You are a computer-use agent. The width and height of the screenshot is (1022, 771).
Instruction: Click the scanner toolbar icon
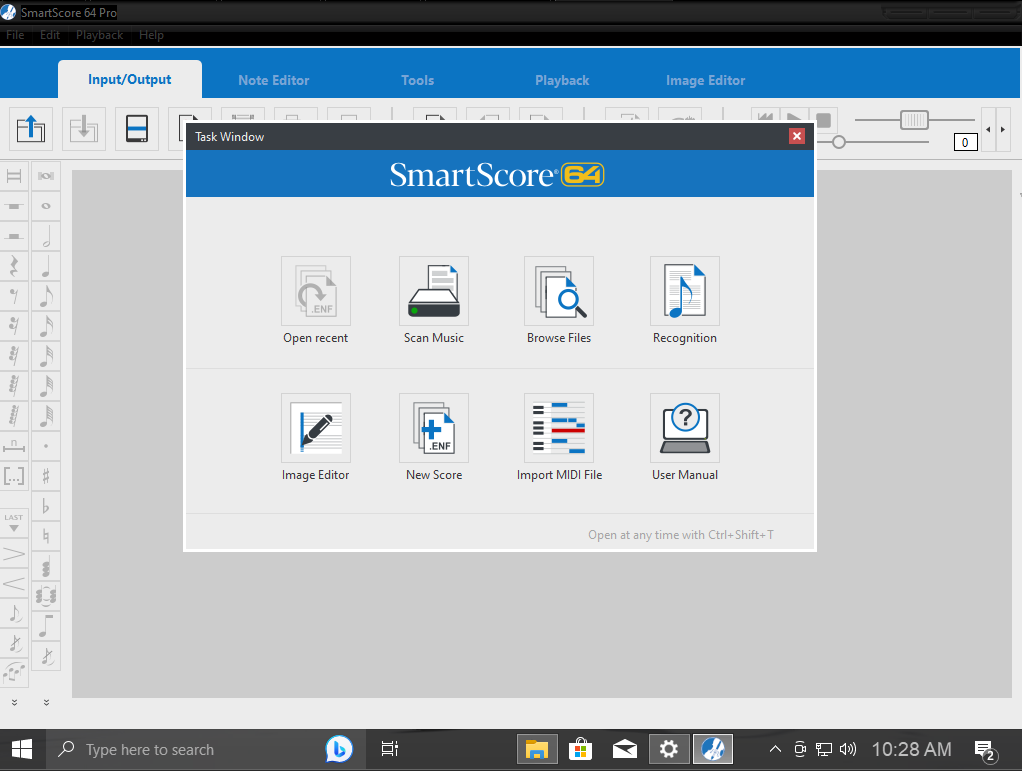point(137,128)
